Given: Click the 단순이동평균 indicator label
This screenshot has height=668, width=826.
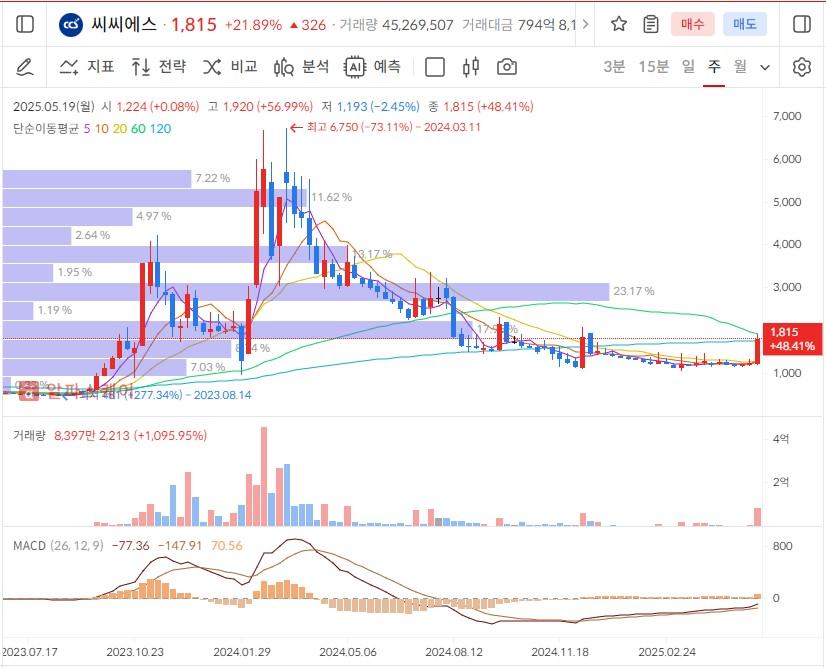Looking at the screenshot, I should pos(46,129).
